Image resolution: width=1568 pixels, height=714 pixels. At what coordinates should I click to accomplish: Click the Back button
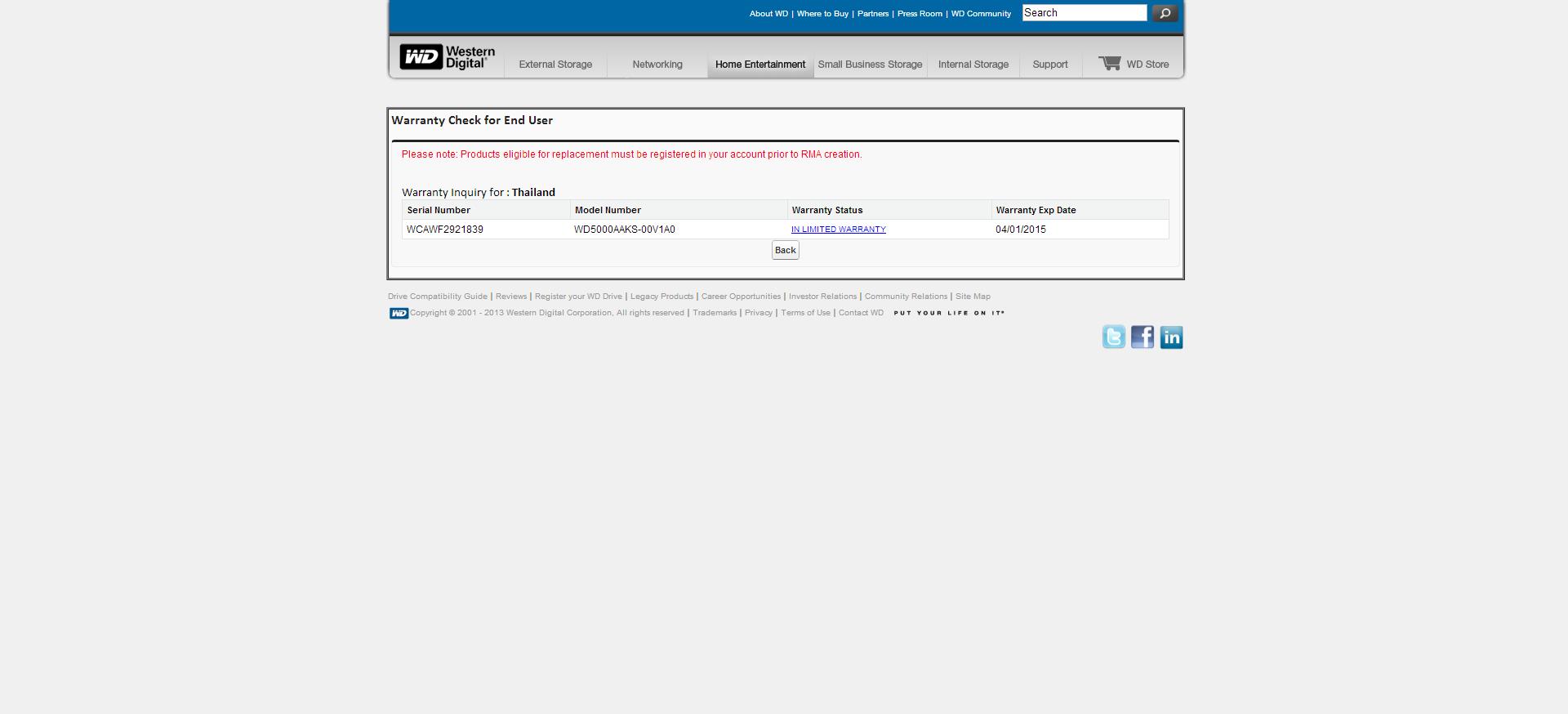coord(786,250)
